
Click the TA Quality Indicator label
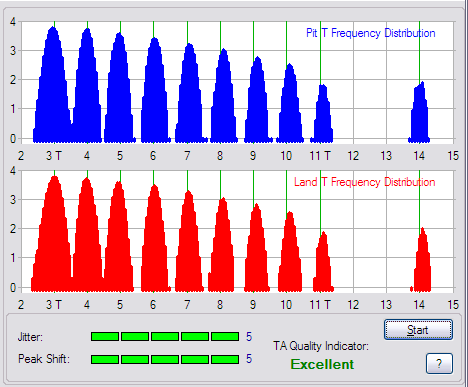321,346
